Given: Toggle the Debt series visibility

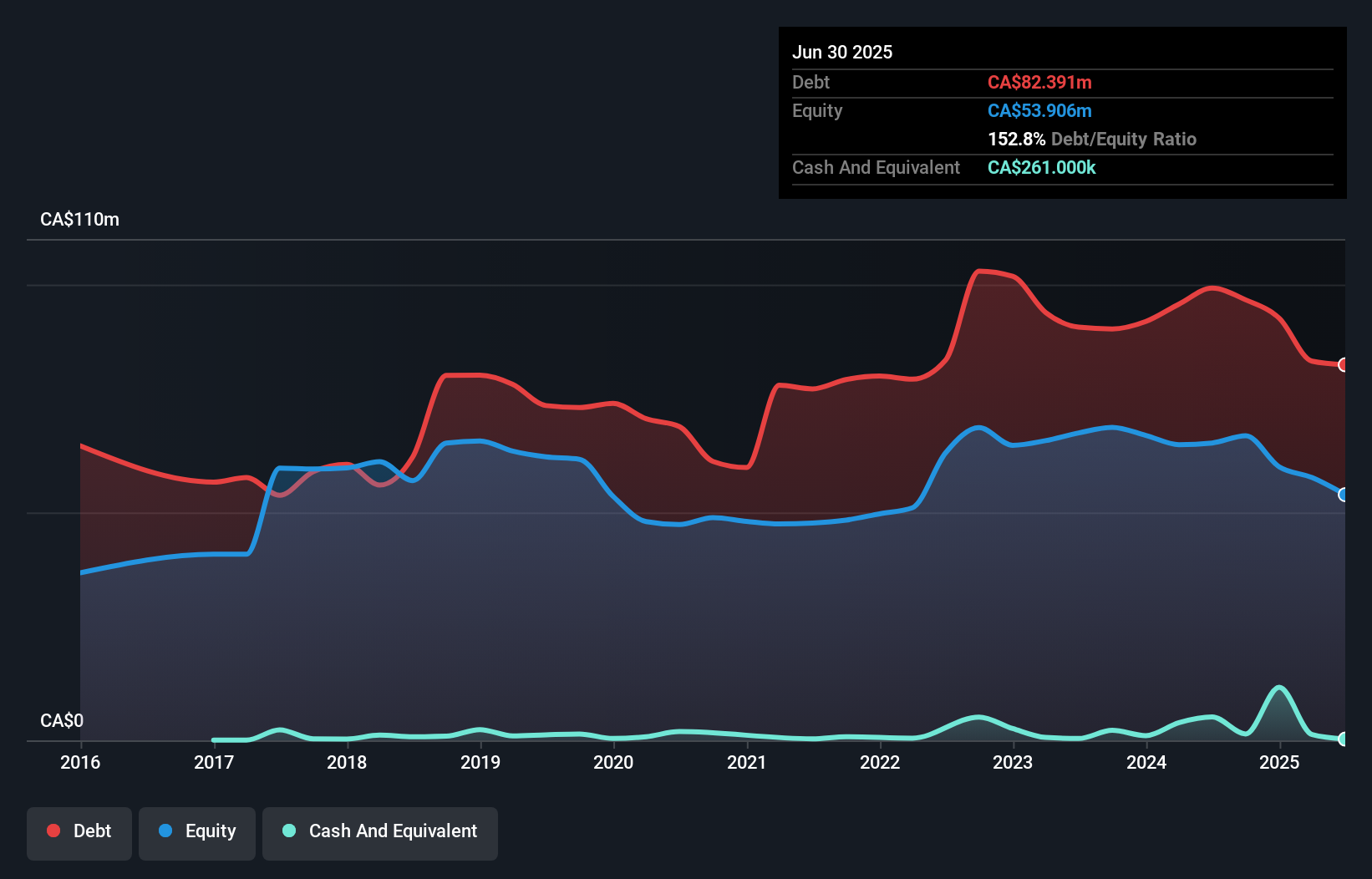Looking at the screenshot, I should click(79, 831).
